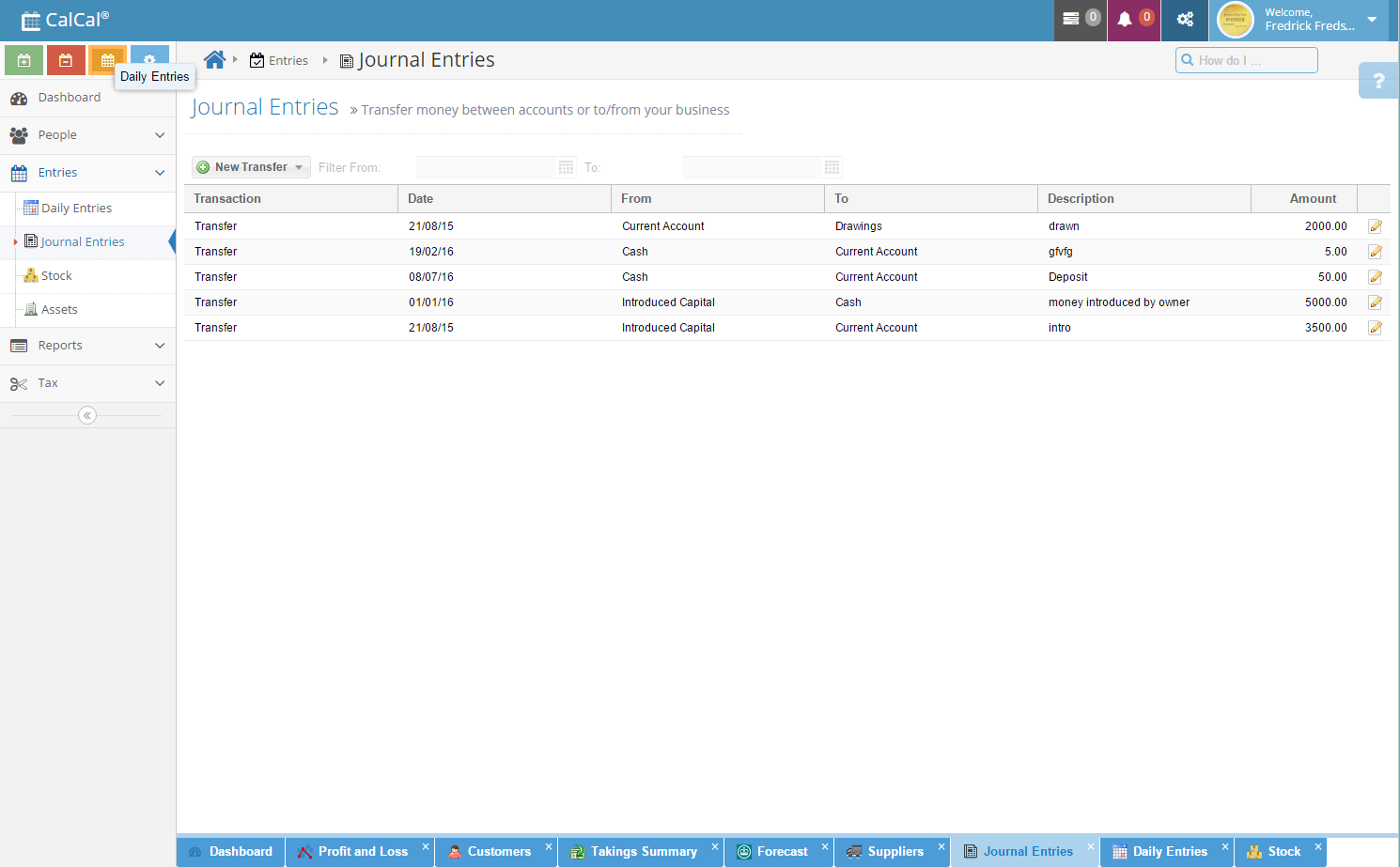Open the settings gears icon in header

(x=1185, y=20)
